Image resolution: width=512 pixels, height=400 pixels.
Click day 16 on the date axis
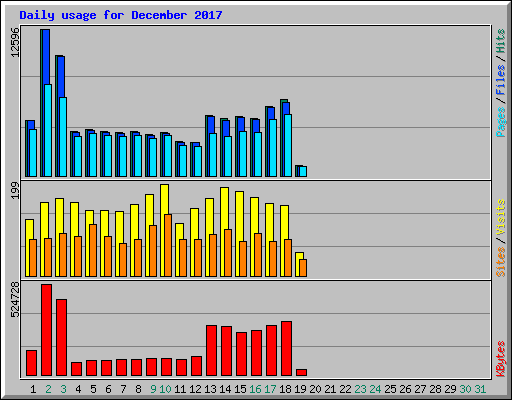255,389
